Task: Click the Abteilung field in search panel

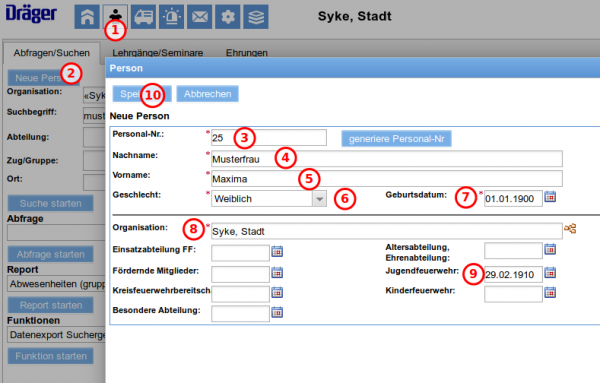Action: pyautogui.click(x=94, y=138)
